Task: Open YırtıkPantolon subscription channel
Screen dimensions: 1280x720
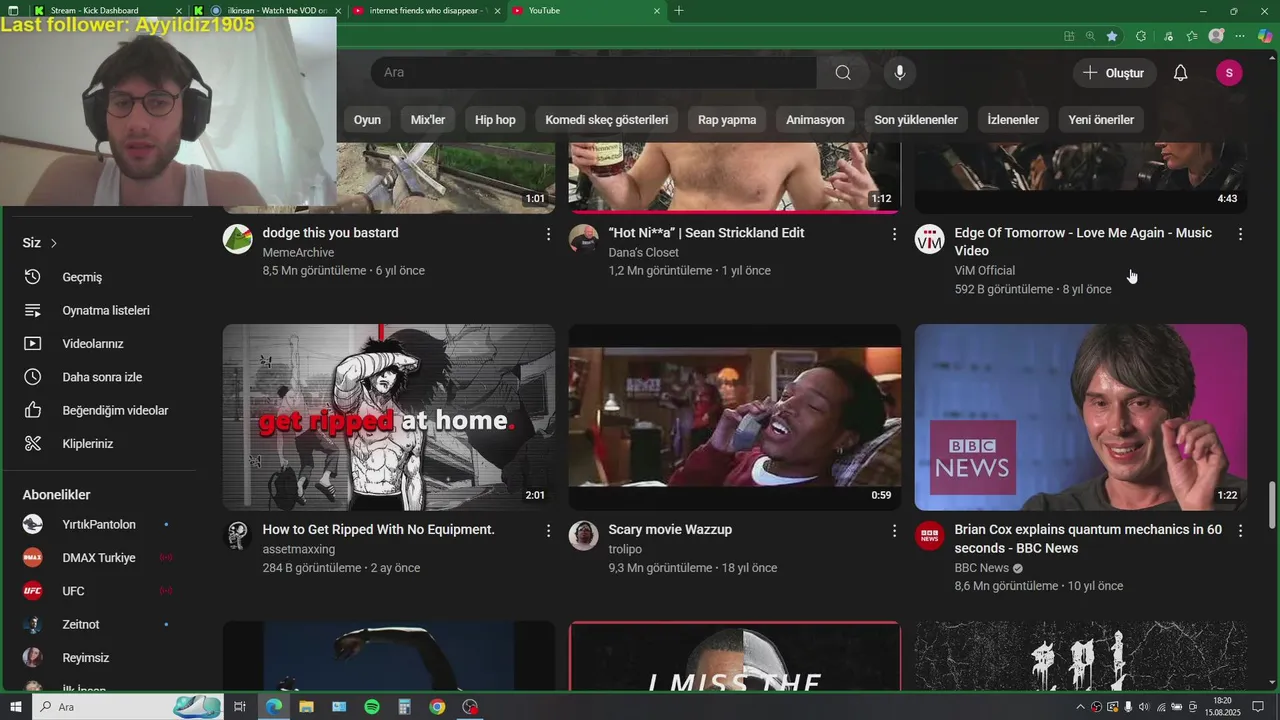Action: [x=98, y=524]
